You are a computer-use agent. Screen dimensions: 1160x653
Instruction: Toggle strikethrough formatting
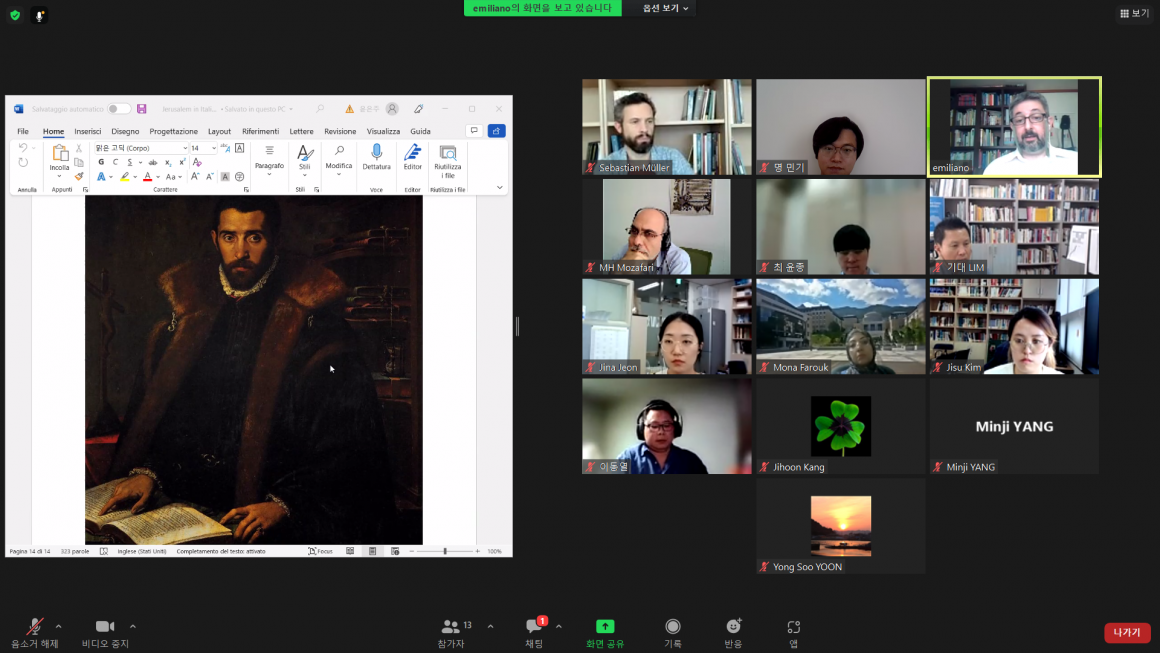tap(152, 162)
